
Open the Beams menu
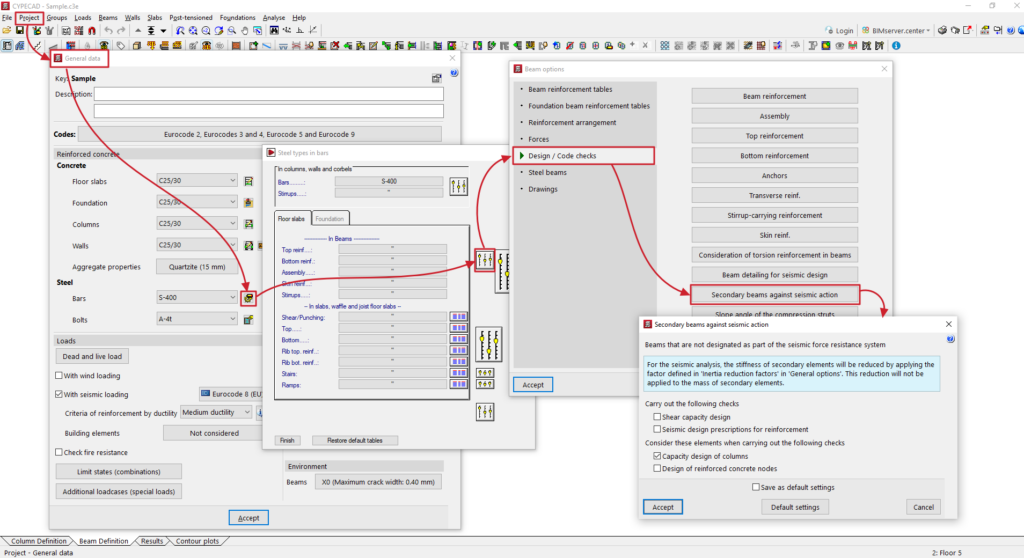(x=108, y=18)
